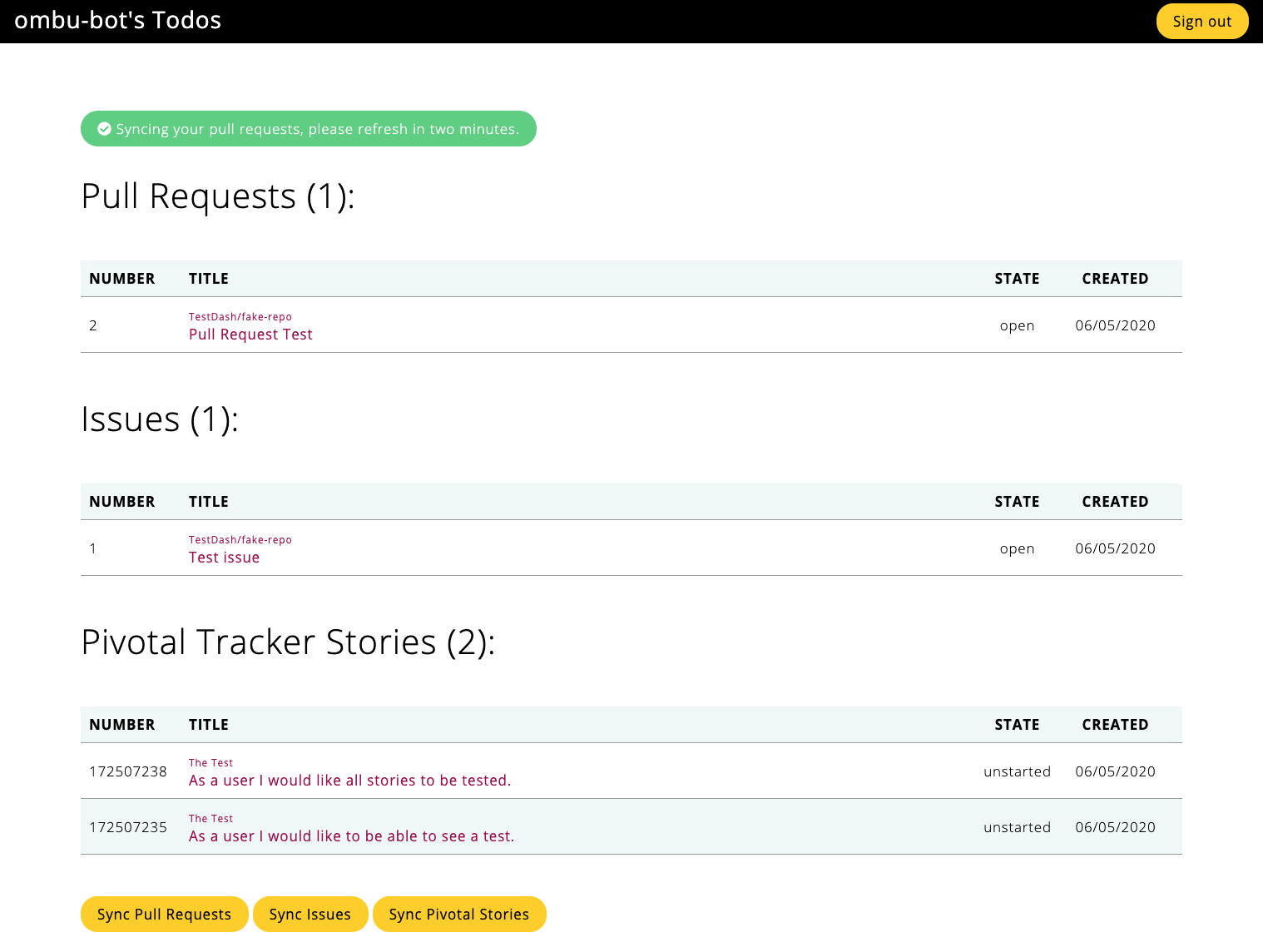Click the Sync Pivotal Stories button
Image resolution: width=1263 pixels, height=952 pixels.
tap(459, 914)
